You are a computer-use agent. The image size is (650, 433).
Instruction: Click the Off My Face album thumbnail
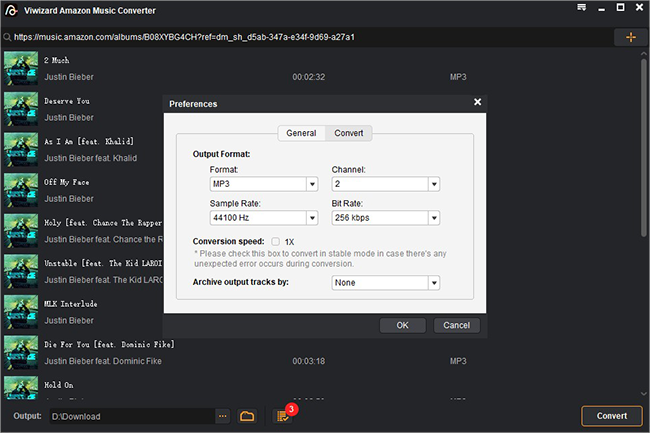(x=21, y=190)
